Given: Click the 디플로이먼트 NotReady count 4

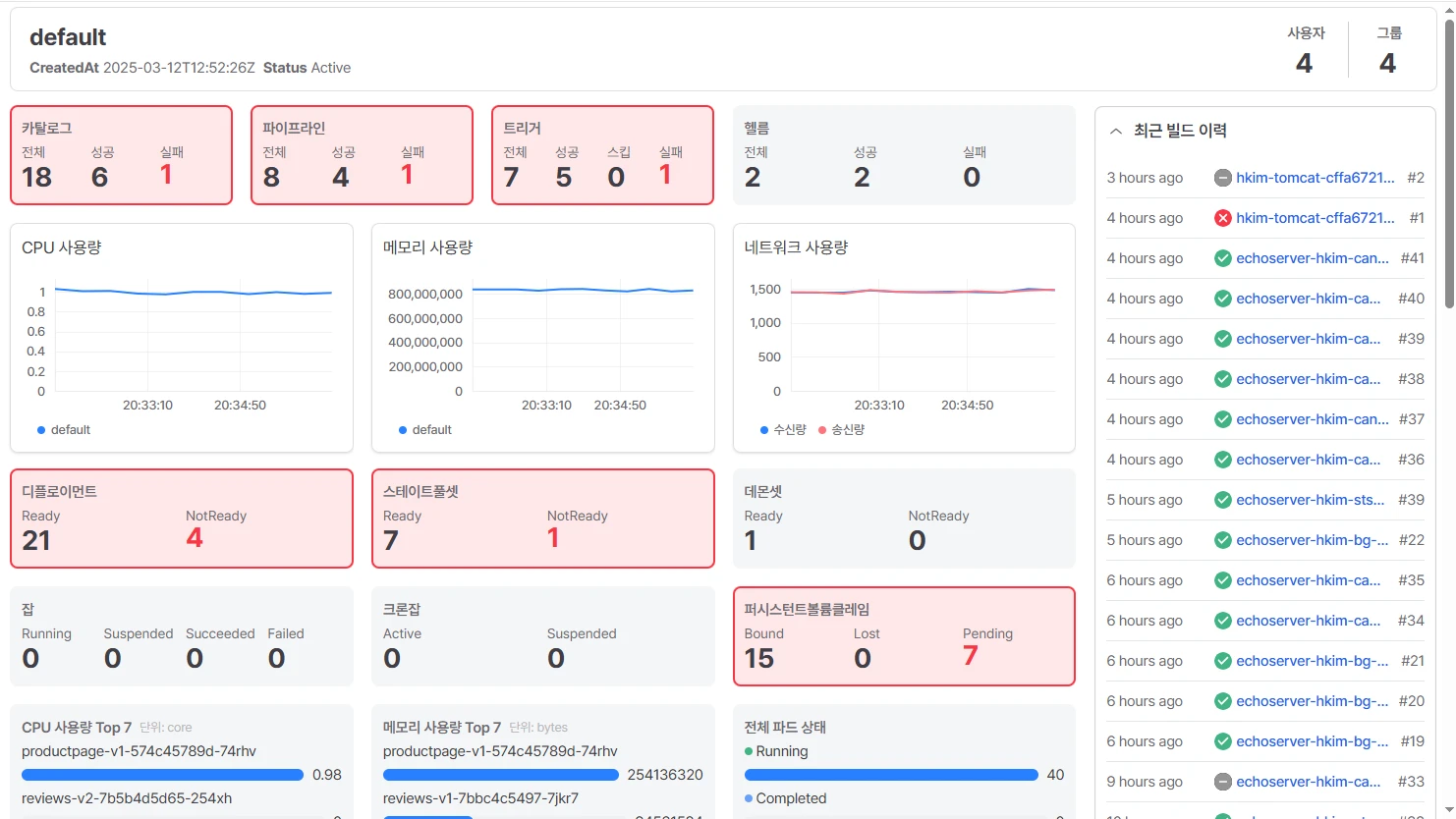Looking at the screenshot, I should coord(195,538).
